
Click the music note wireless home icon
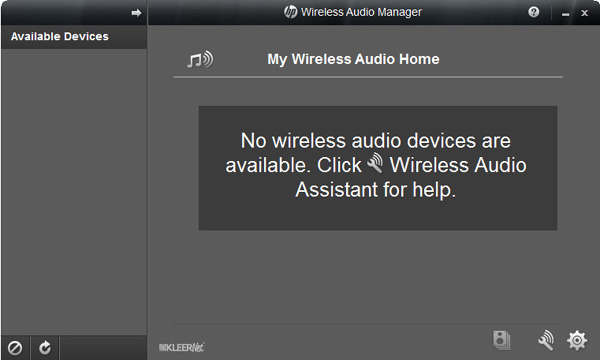tap(200, 59)
